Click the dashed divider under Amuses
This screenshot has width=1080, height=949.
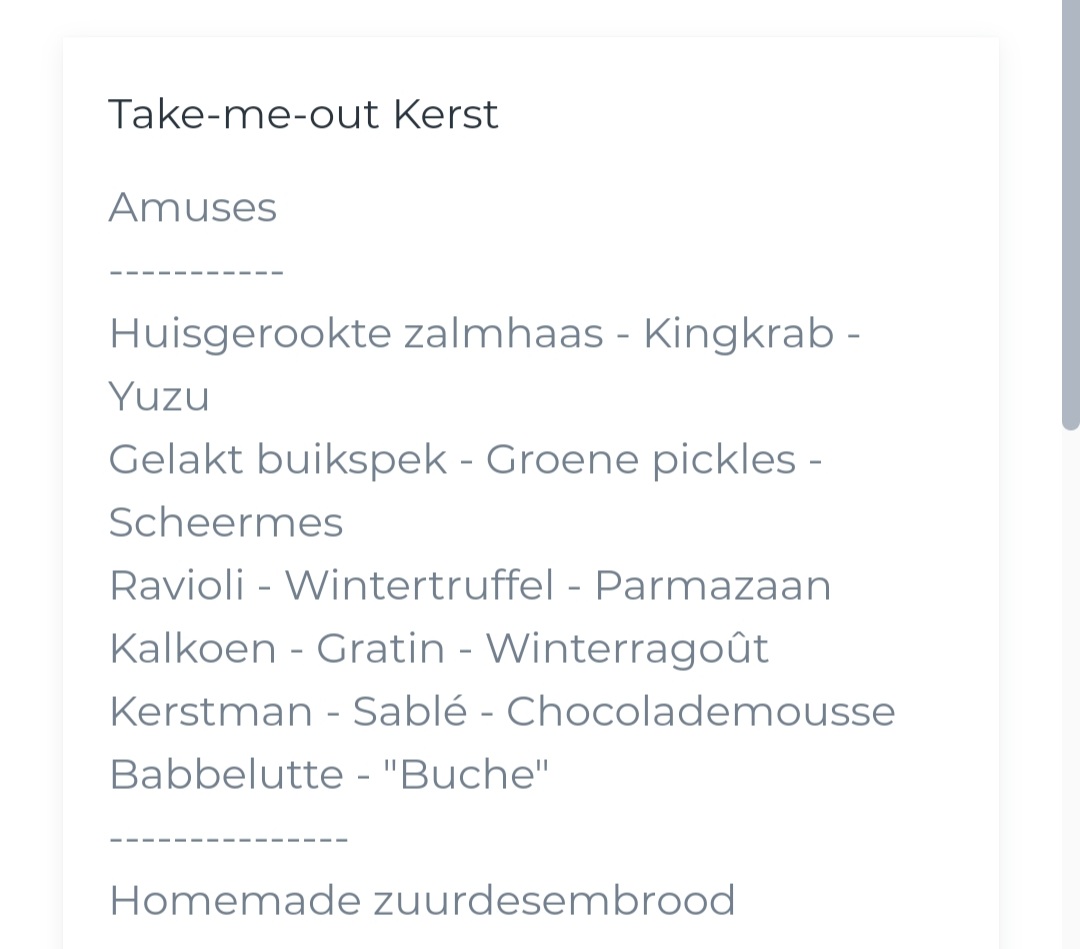(196, 272)
